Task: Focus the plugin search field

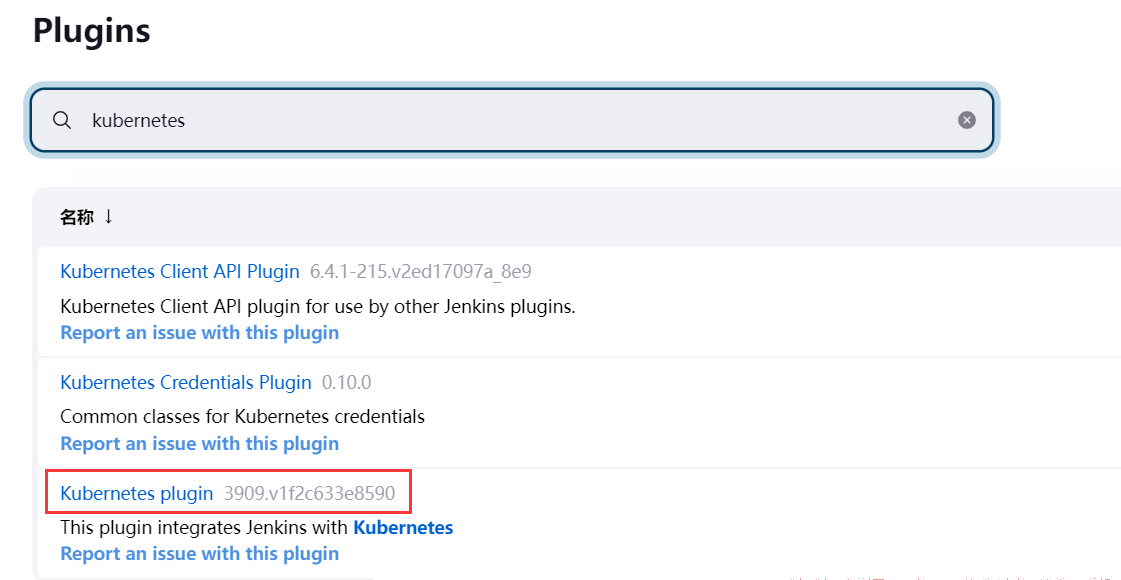Action: (512, 120)
